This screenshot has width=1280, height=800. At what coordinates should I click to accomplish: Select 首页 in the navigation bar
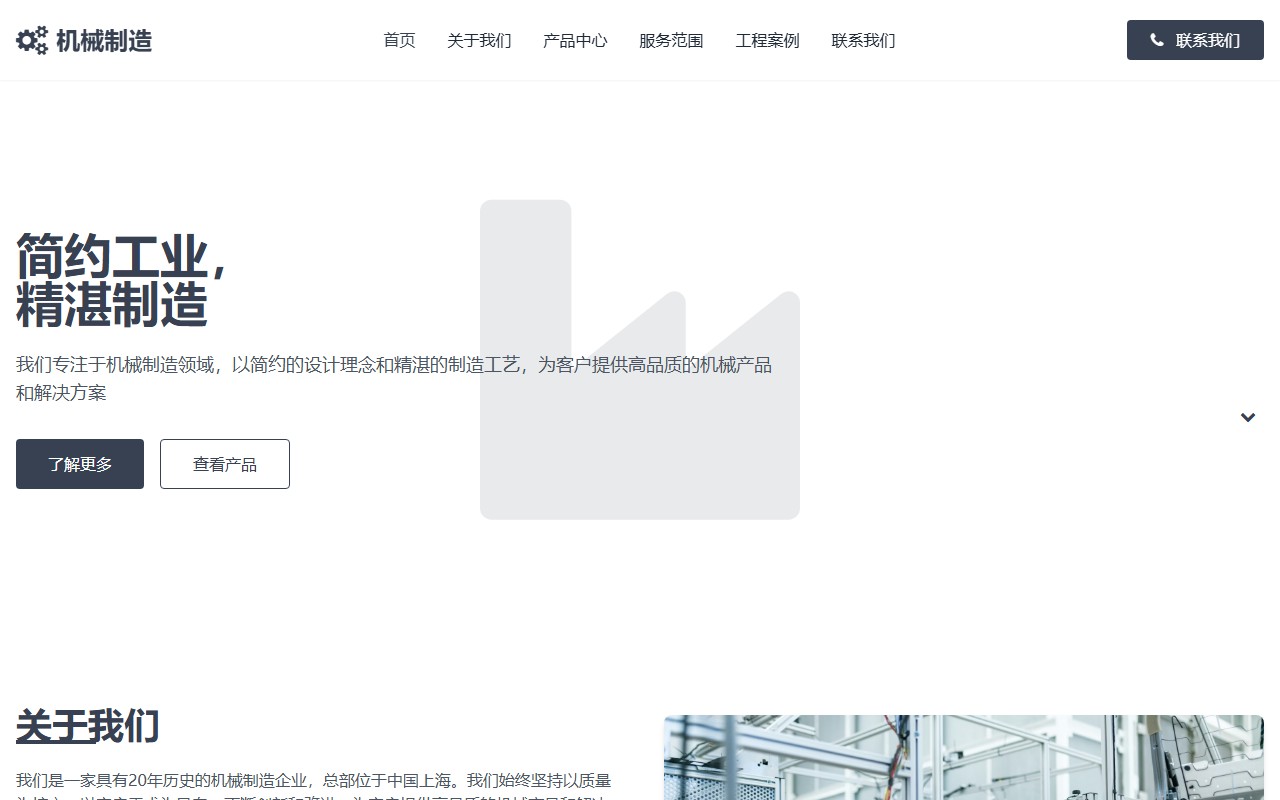399,41
